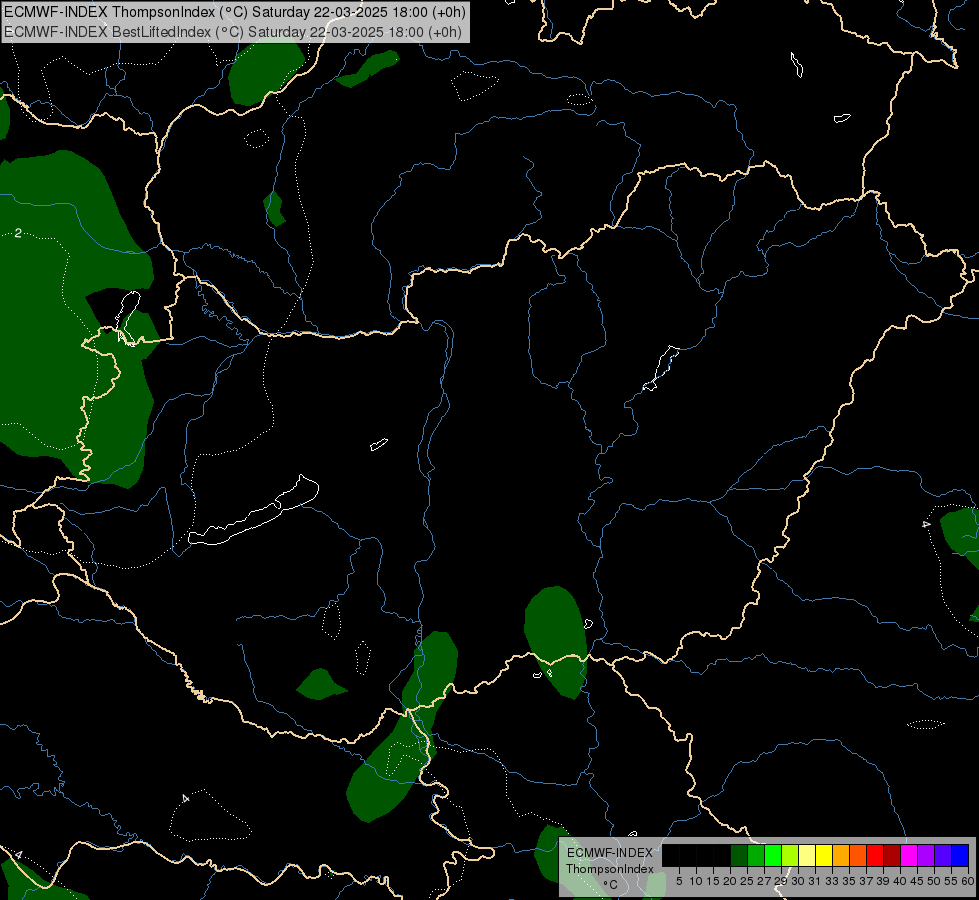Click the BestLiftedIndex header line at top
This screenshot has width=979, height=900.
[233, 31]
